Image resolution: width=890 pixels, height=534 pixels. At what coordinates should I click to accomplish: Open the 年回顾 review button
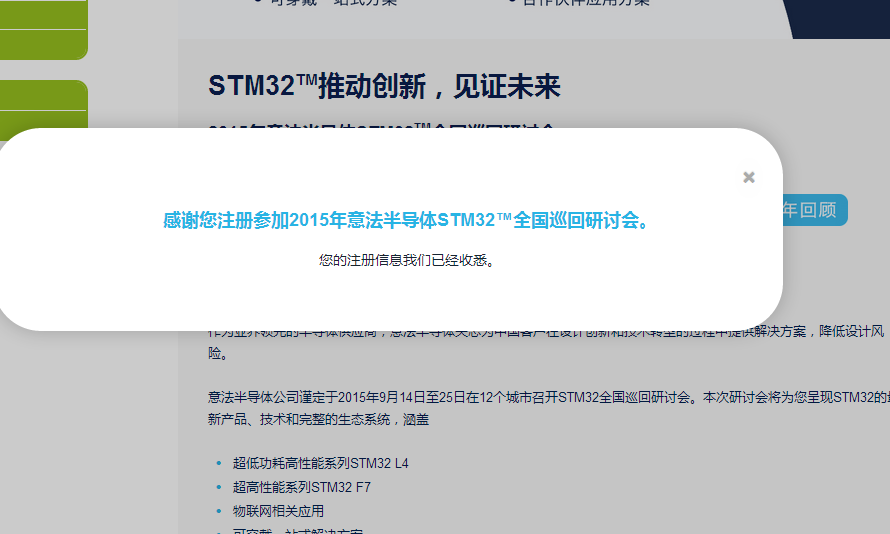(x=815, y=210)
